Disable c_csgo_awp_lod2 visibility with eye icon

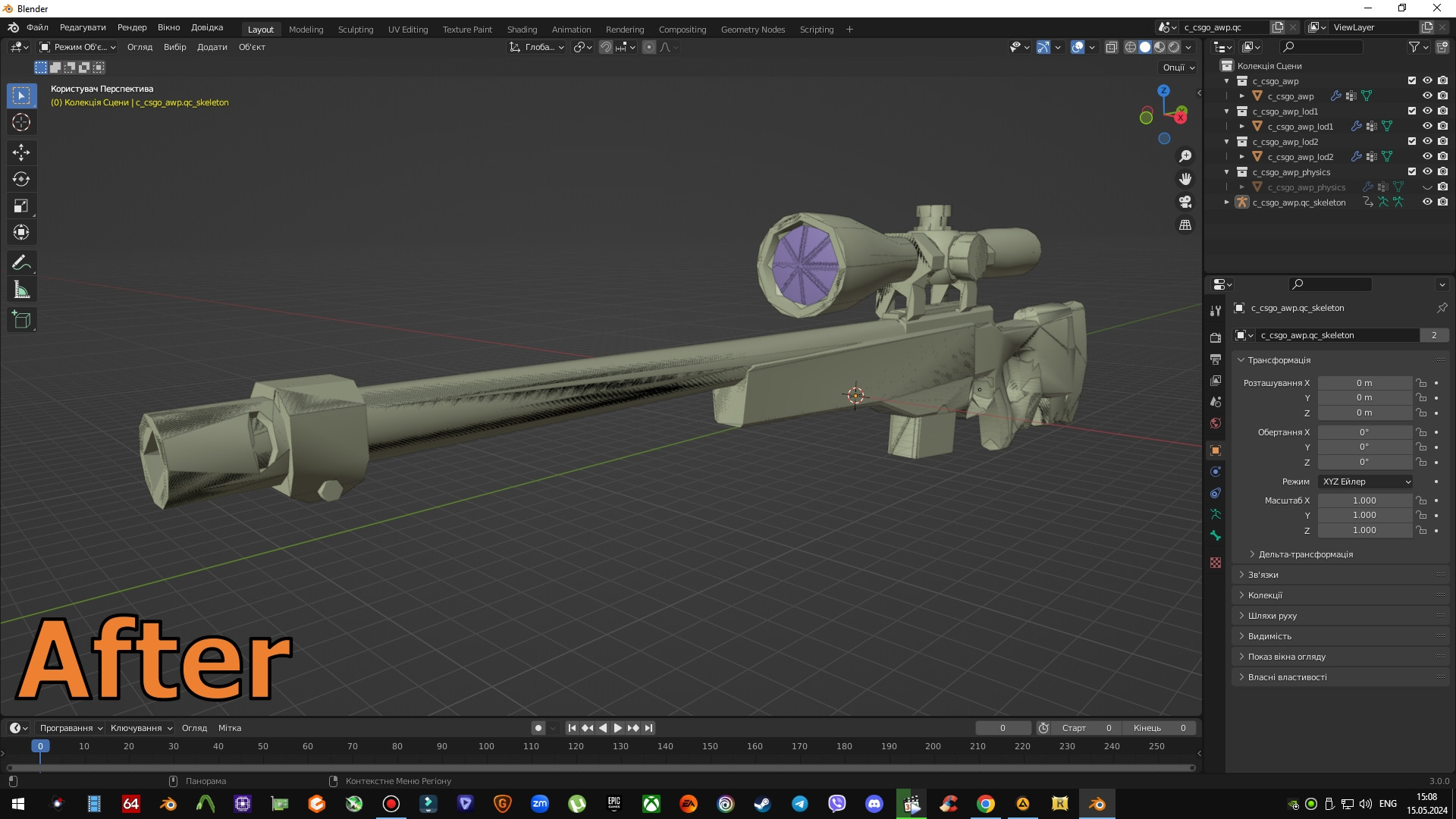click(x=1428, y=141)
